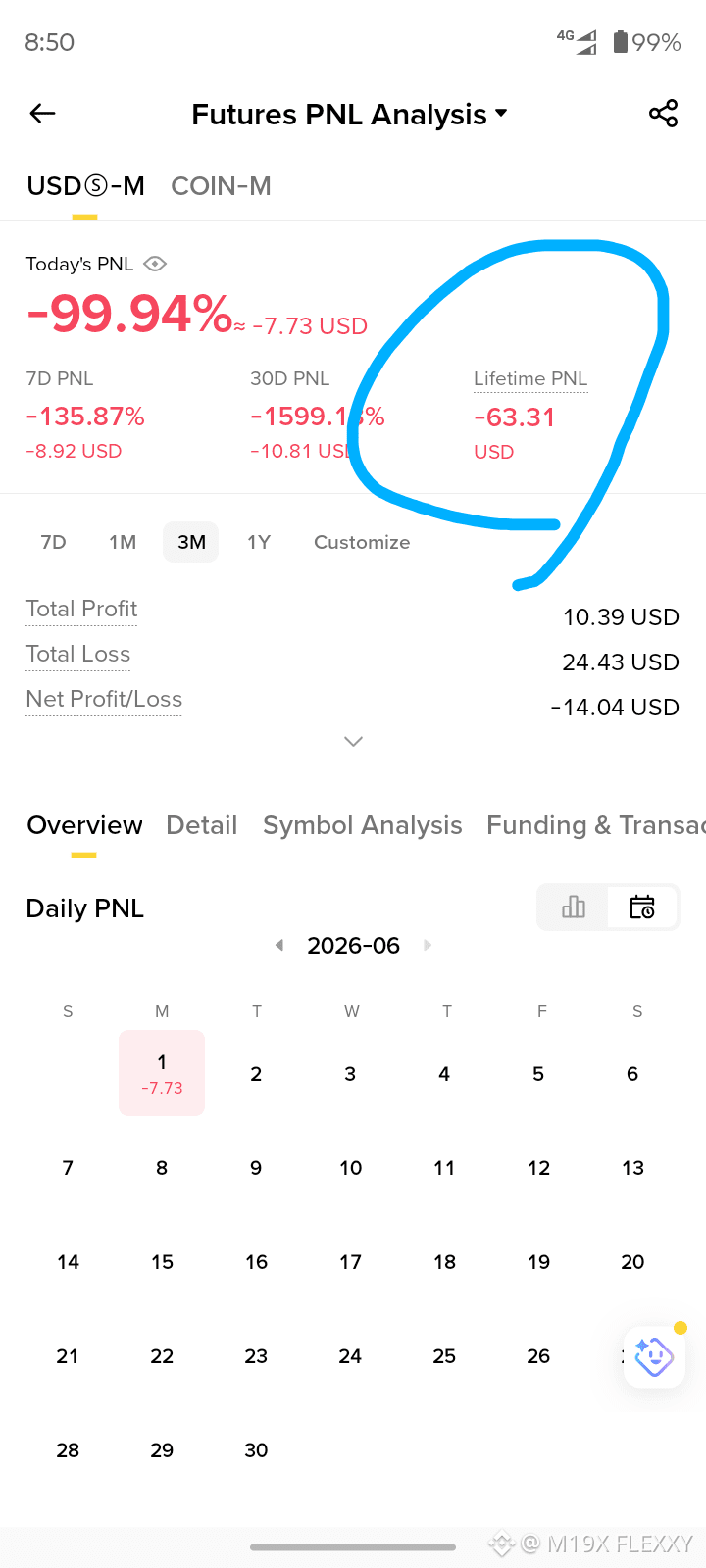
Task: Tap Lifetime PNL label
Action: [x=530, y=379]
